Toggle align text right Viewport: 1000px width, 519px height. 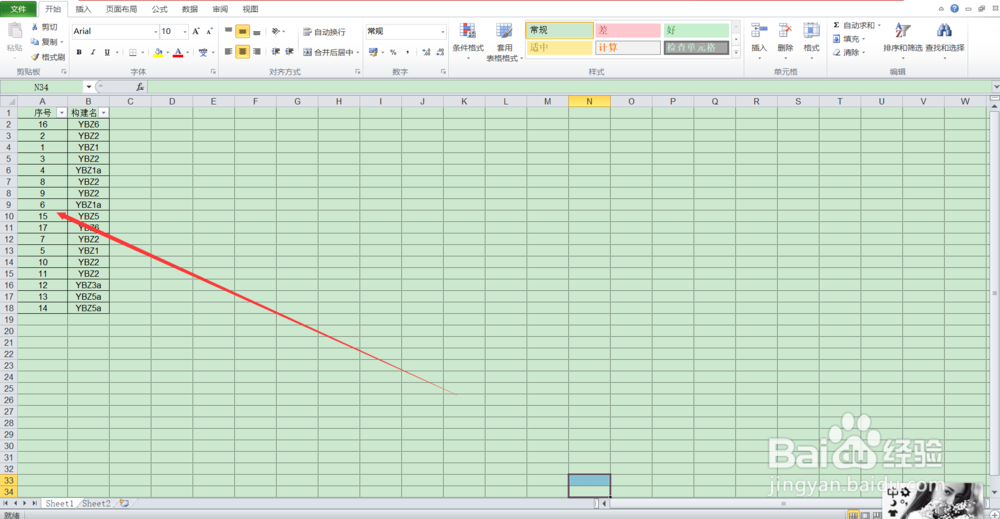tap(256, 52)
